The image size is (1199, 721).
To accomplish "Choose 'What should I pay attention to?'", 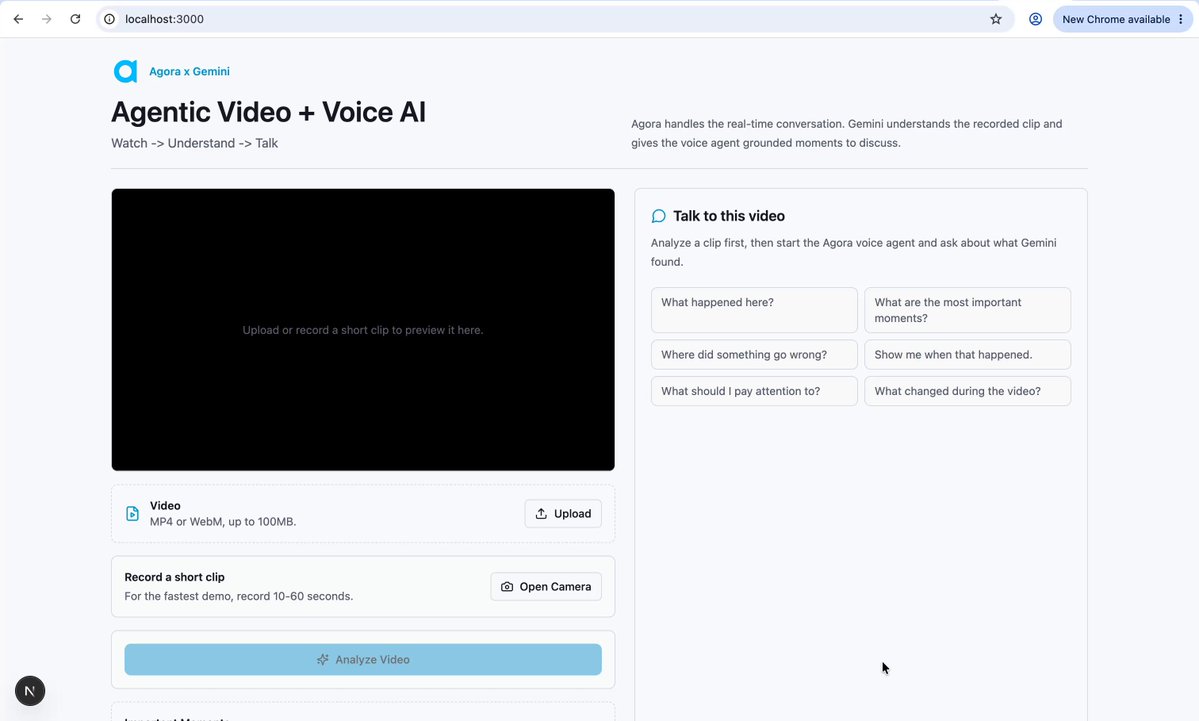I will pyautogui.click(x=754, y=391).
